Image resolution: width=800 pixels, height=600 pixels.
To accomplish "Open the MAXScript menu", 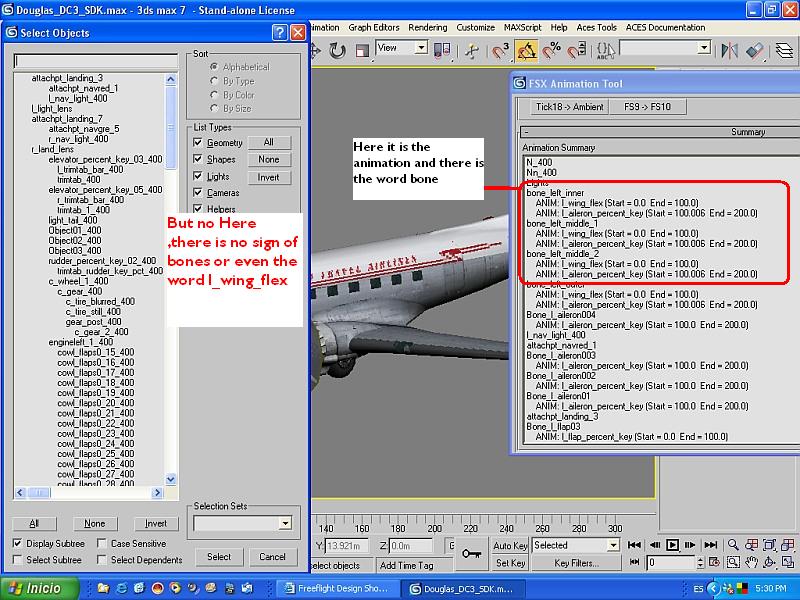I will point(521,27).
